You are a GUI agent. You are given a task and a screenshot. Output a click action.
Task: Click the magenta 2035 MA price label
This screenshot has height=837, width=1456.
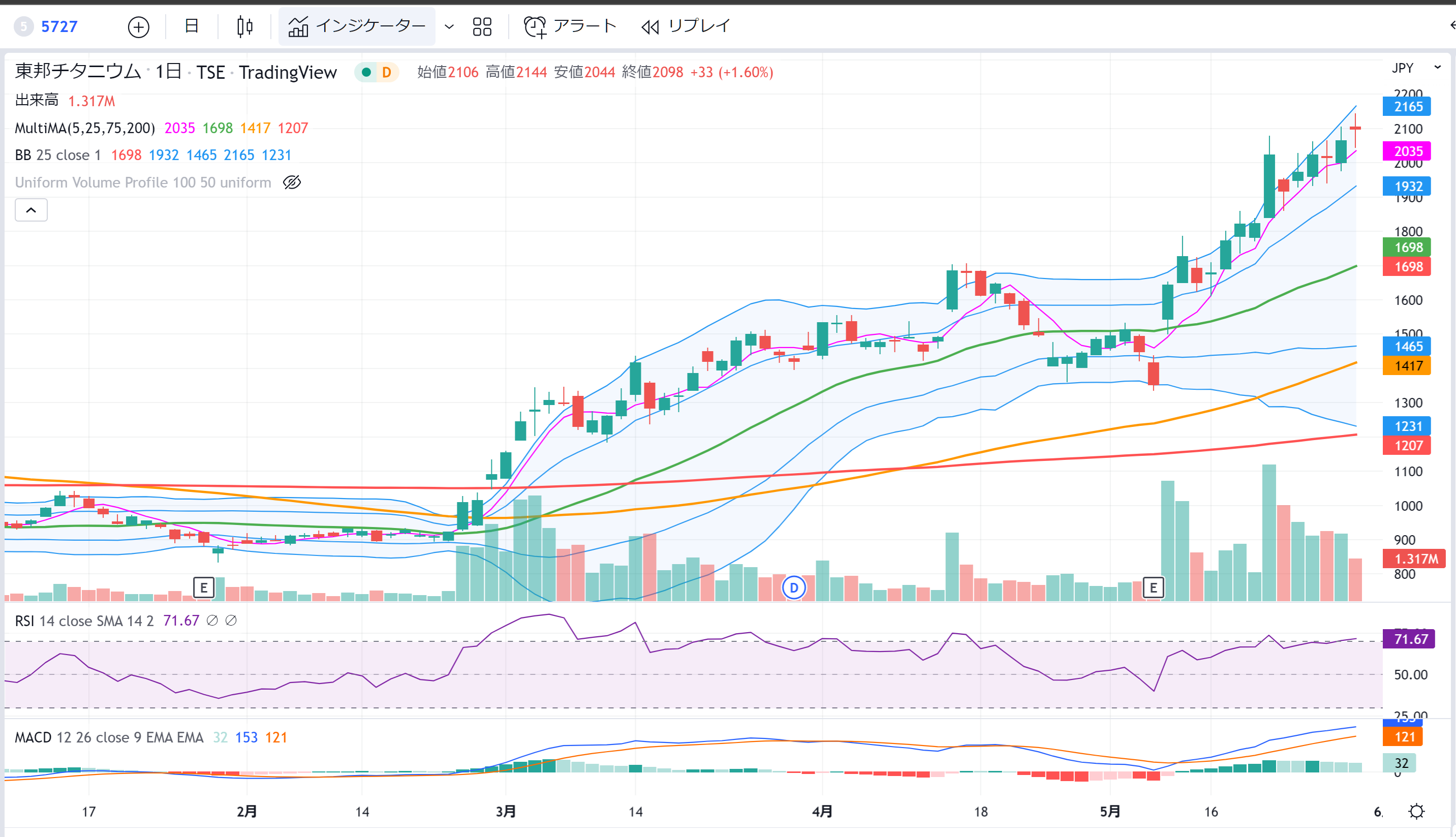pyautogui.click(x=1407, y=151)
